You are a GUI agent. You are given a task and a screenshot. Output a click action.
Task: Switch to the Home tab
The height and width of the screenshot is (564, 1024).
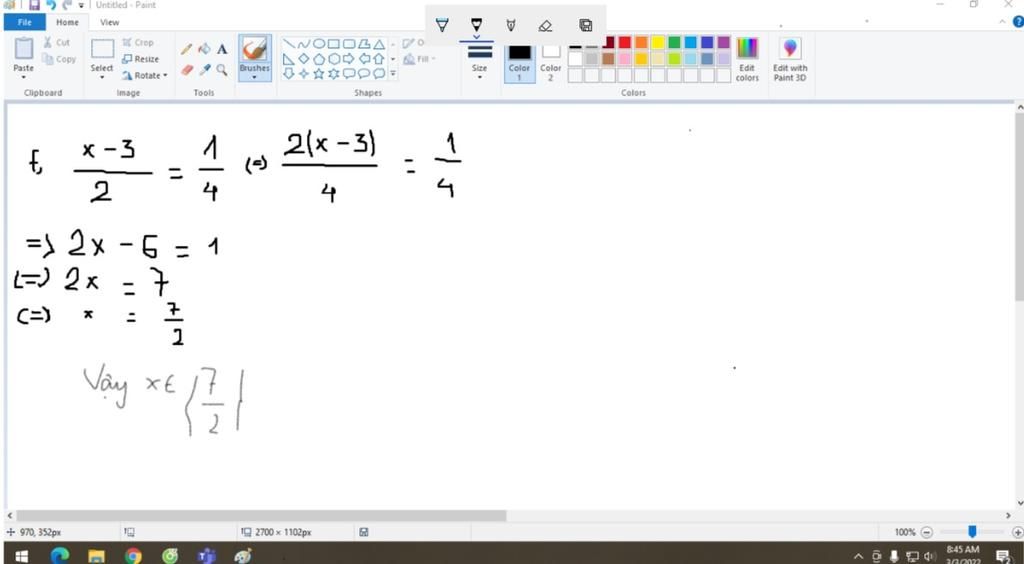pos(67,22)
